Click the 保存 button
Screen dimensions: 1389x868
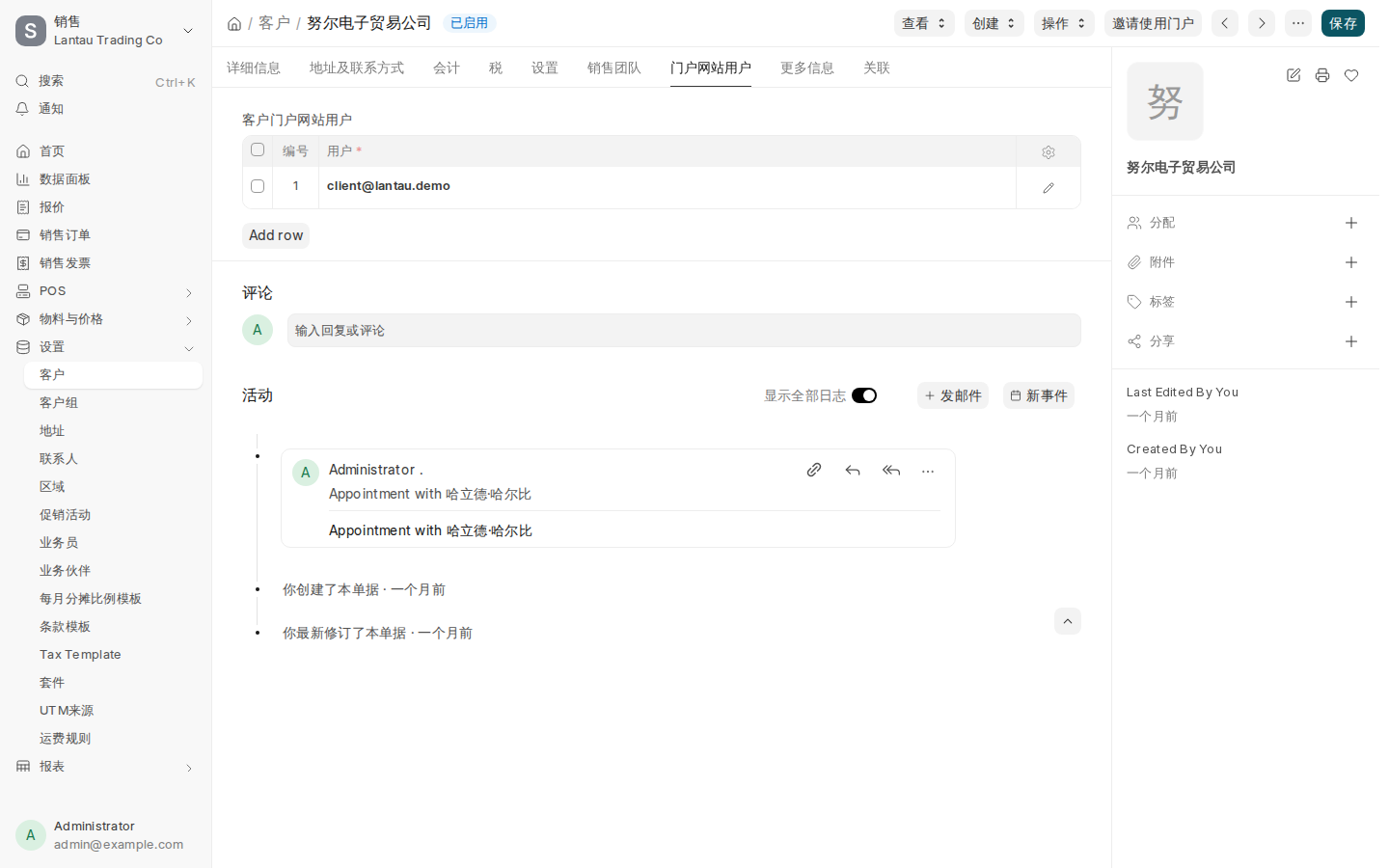(x=1343, y=23)
